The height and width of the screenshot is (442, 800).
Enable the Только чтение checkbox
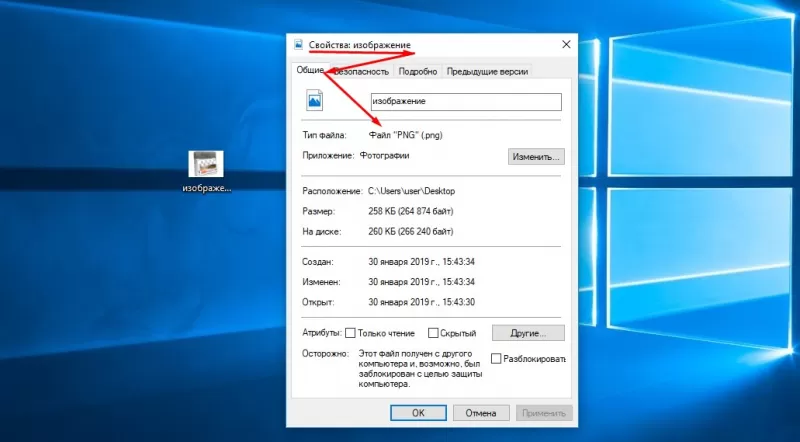[350, 333]
